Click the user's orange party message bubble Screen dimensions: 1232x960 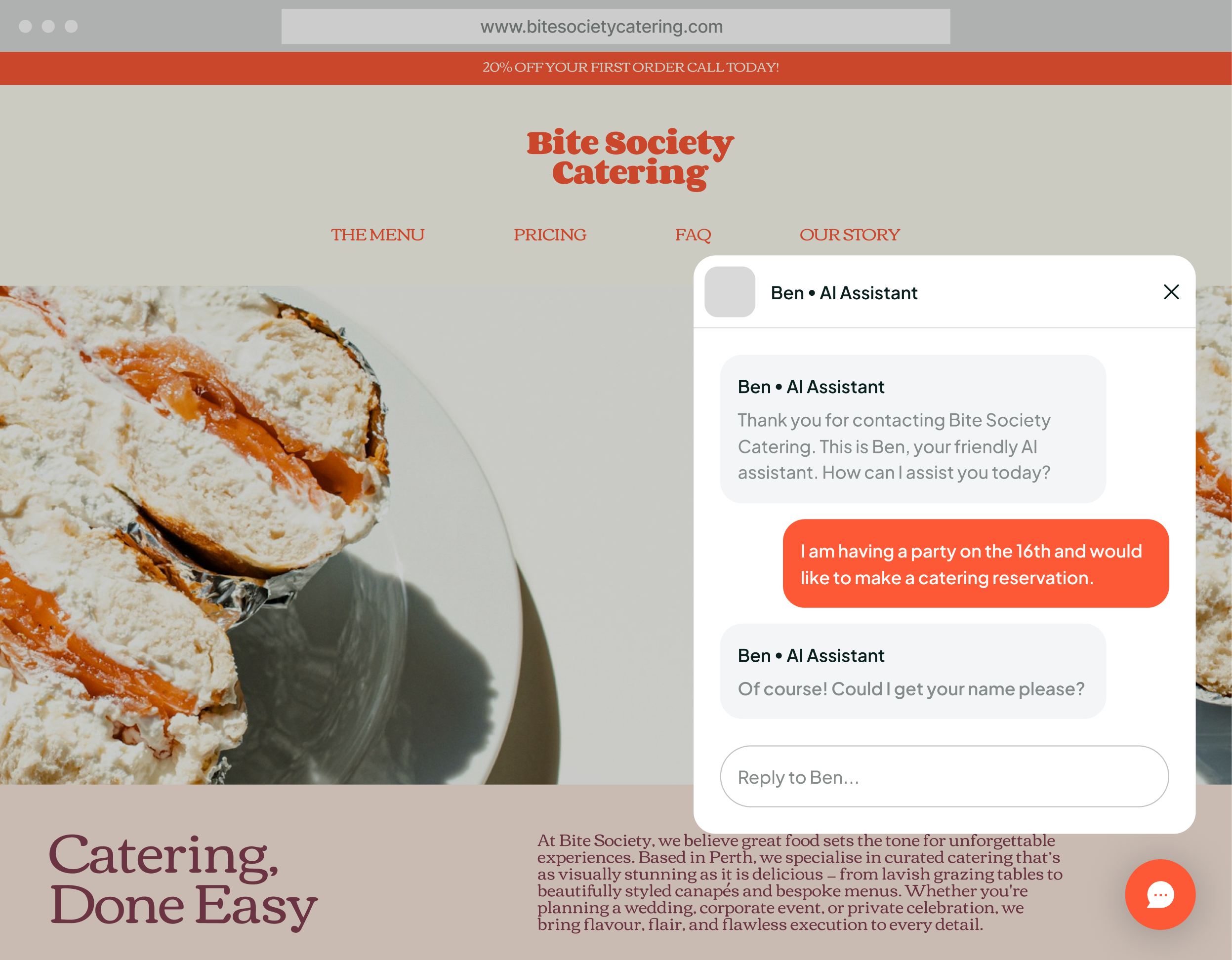975,563
